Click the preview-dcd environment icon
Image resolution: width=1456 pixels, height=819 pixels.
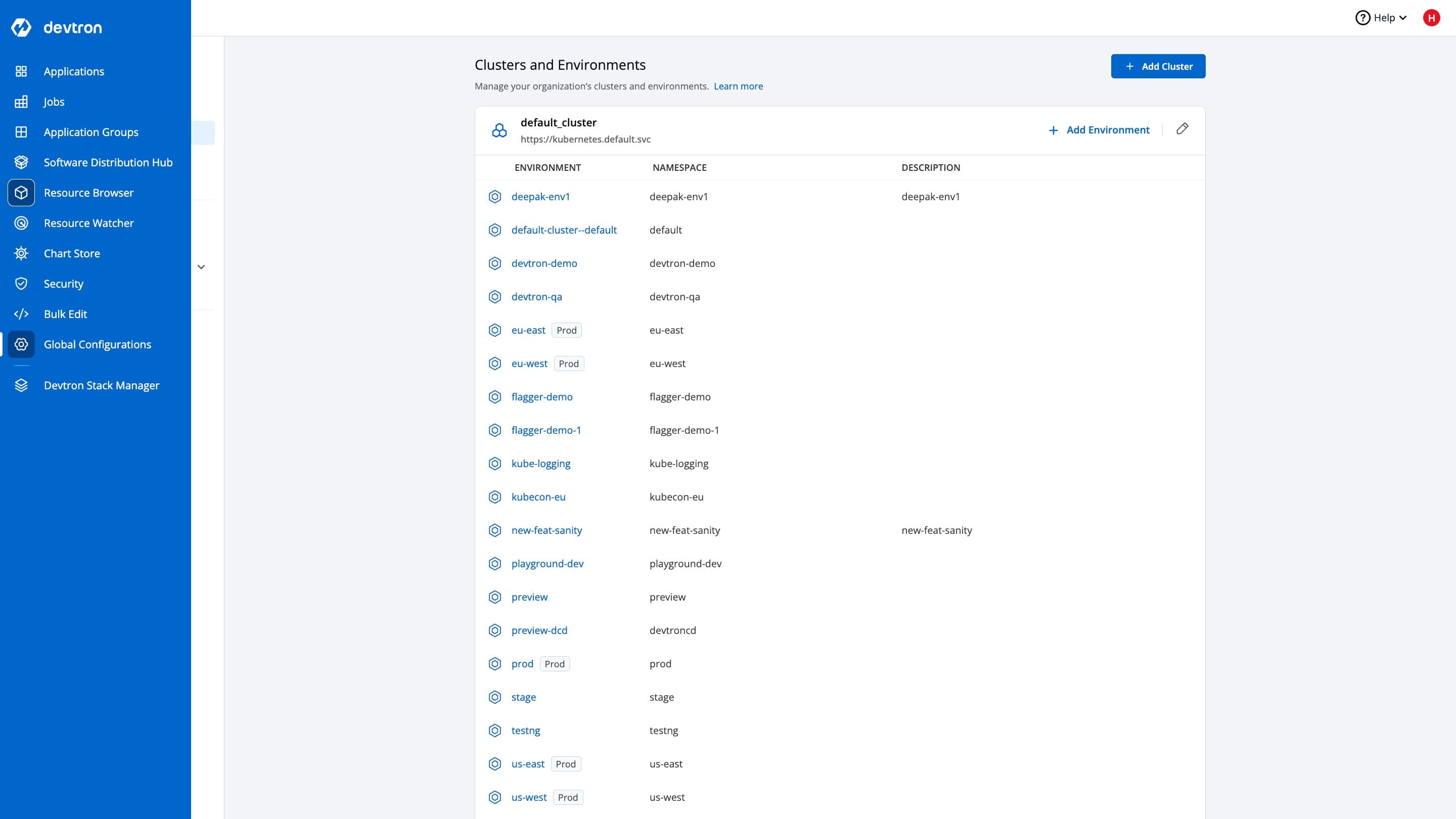[x=494, y=630]
